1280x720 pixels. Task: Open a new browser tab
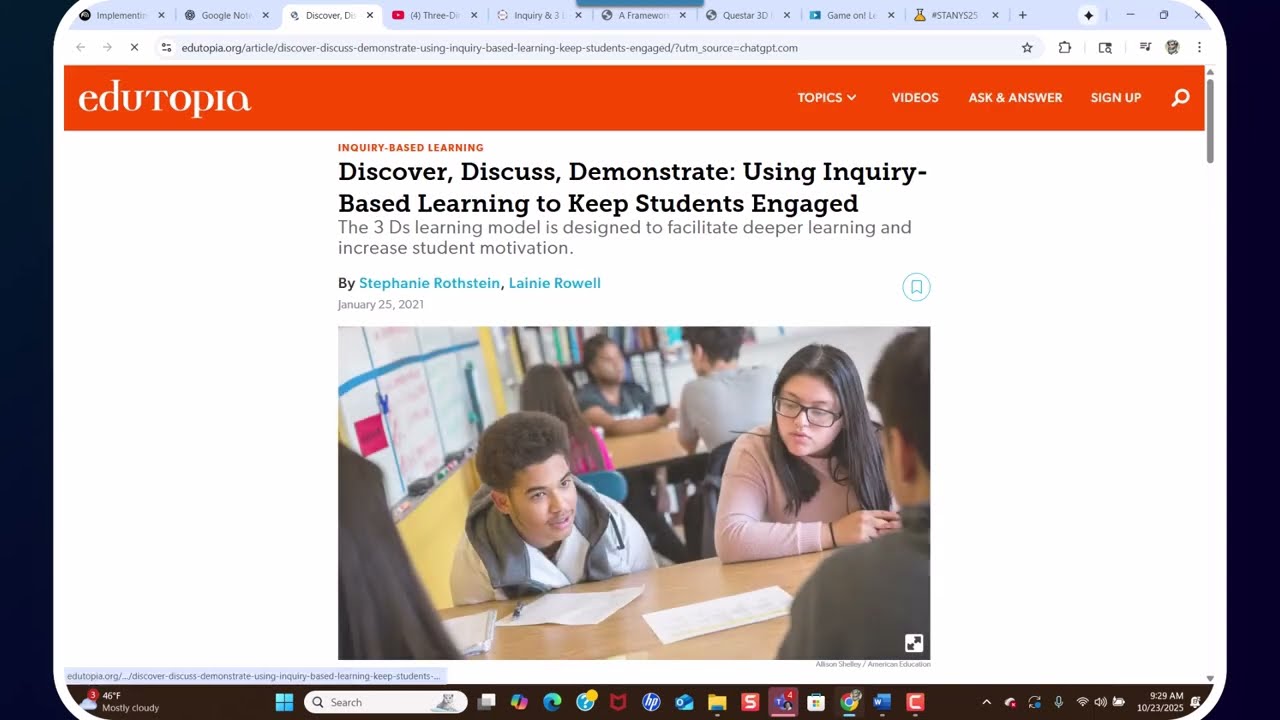1022,15
